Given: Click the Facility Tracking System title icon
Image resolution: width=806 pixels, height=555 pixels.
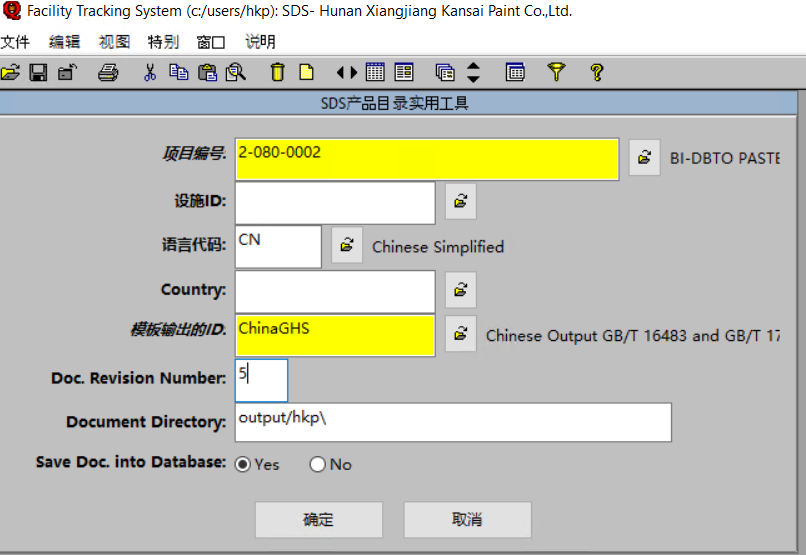Looking at the screenshot, I should (11, 10).
